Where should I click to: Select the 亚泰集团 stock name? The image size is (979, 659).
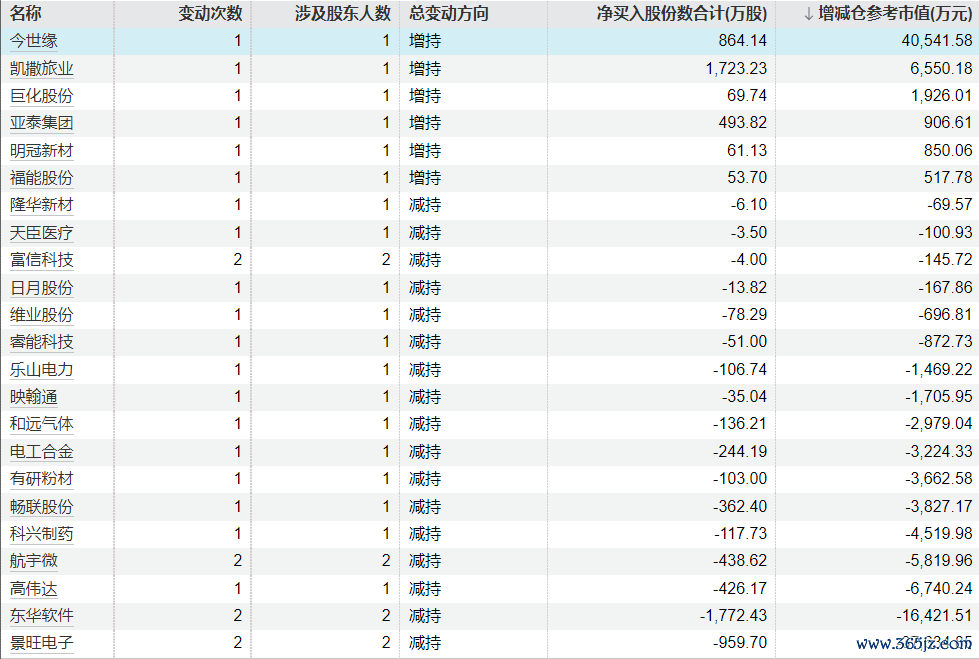point(41,123)
